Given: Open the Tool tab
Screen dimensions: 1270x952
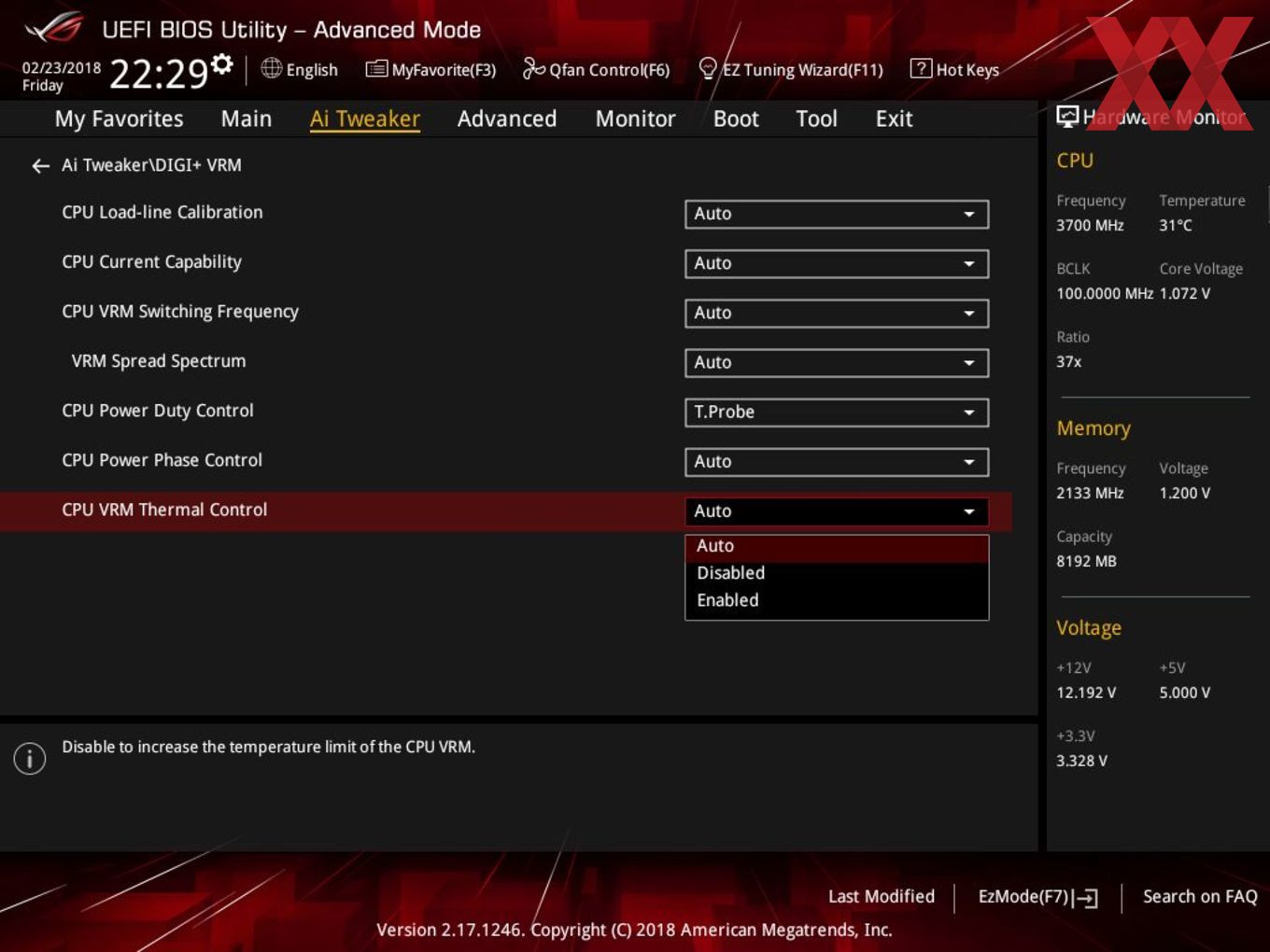Looking at the screenshot, I should coord(817,119).
